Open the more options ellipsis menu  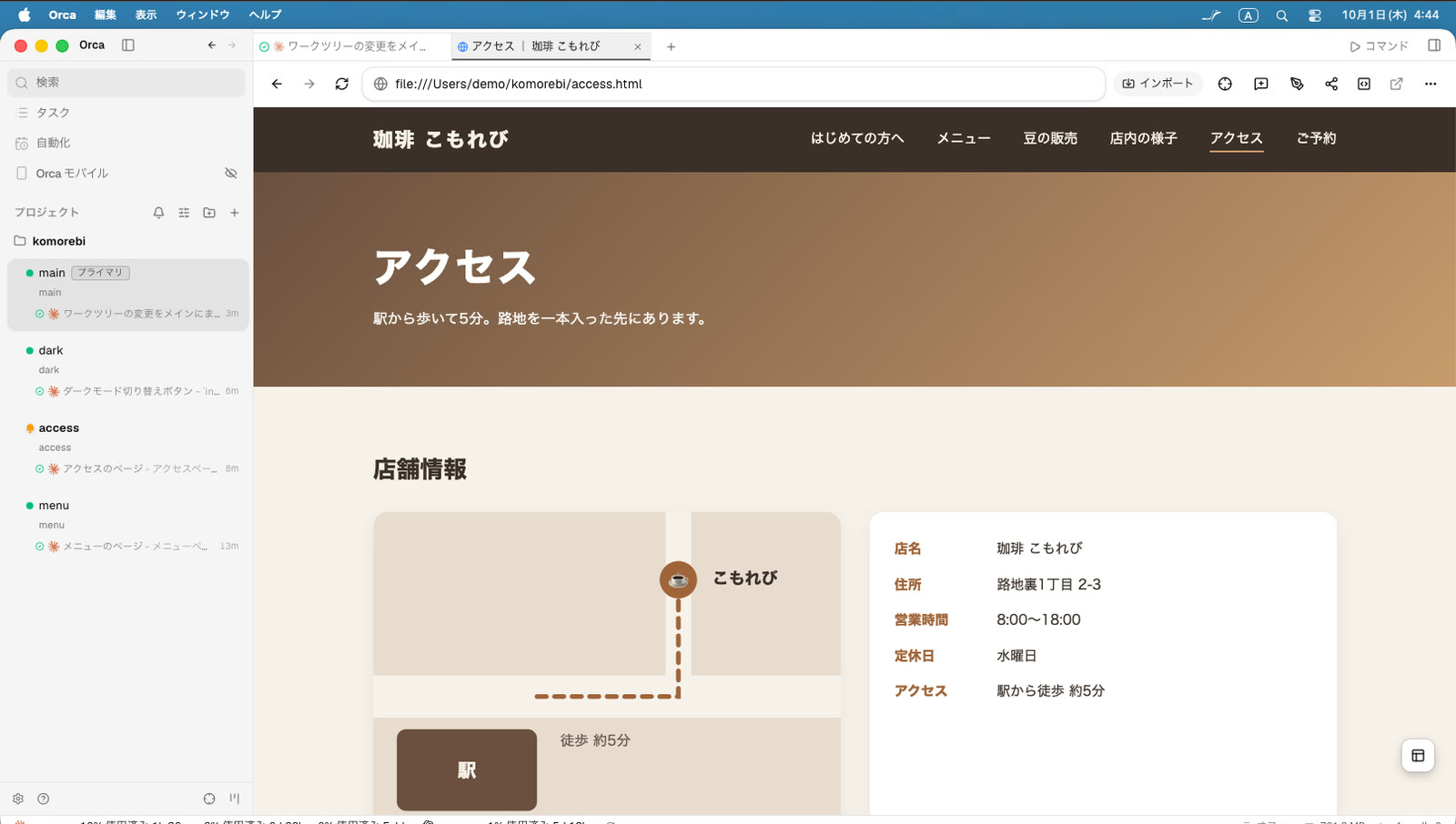point(1431,84)
